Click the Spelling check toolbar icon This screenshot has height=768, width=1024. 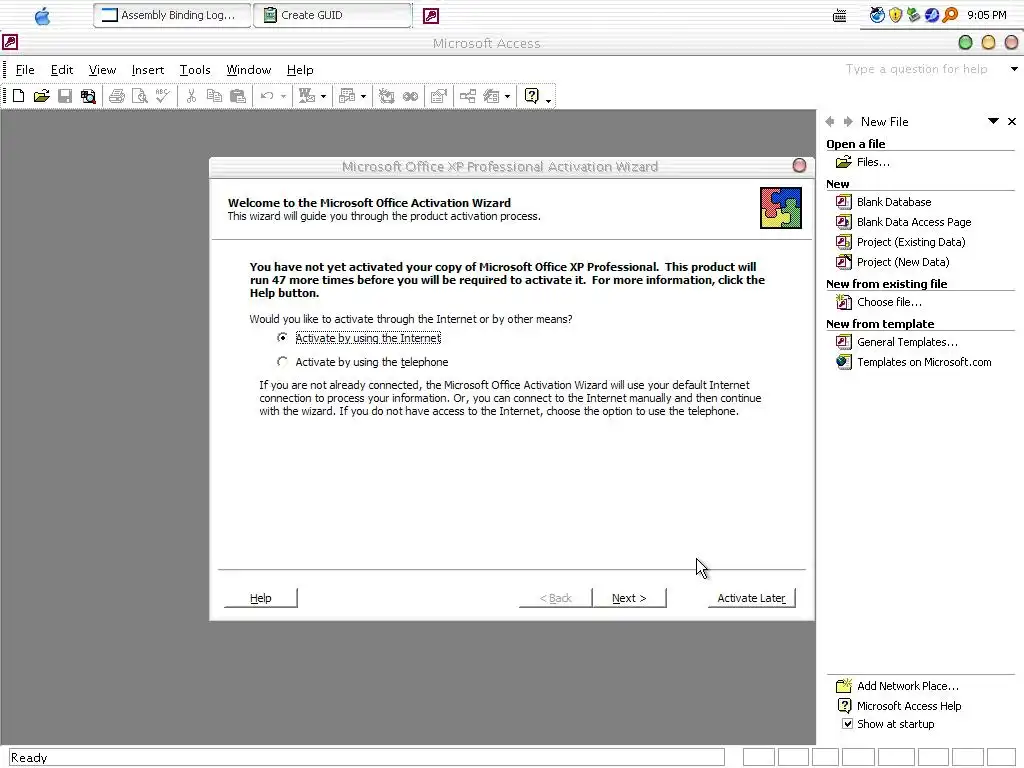point(163,97)
